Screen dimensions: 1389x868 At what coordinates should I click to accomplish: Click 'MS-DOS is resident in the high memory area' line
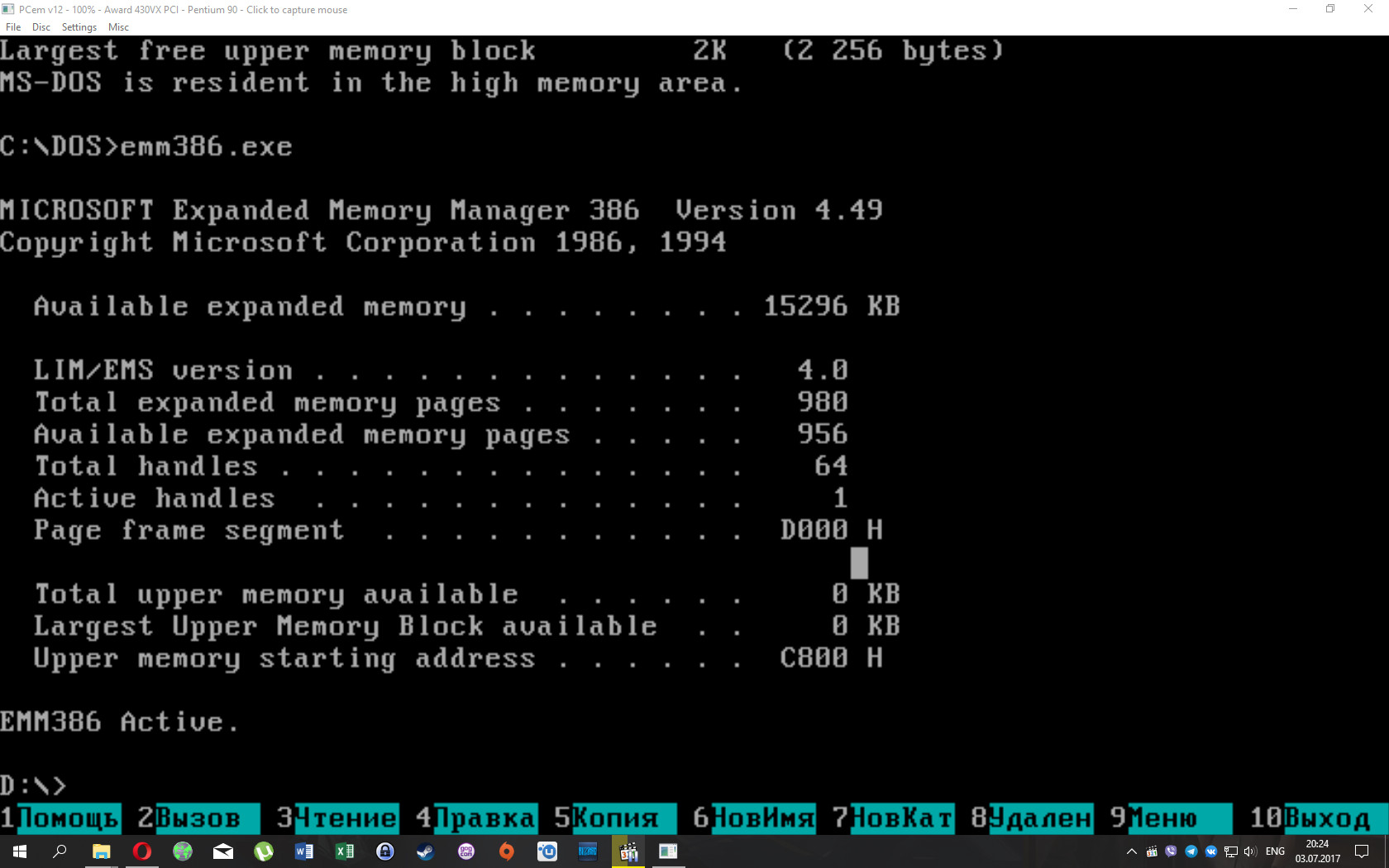(371, 83)
